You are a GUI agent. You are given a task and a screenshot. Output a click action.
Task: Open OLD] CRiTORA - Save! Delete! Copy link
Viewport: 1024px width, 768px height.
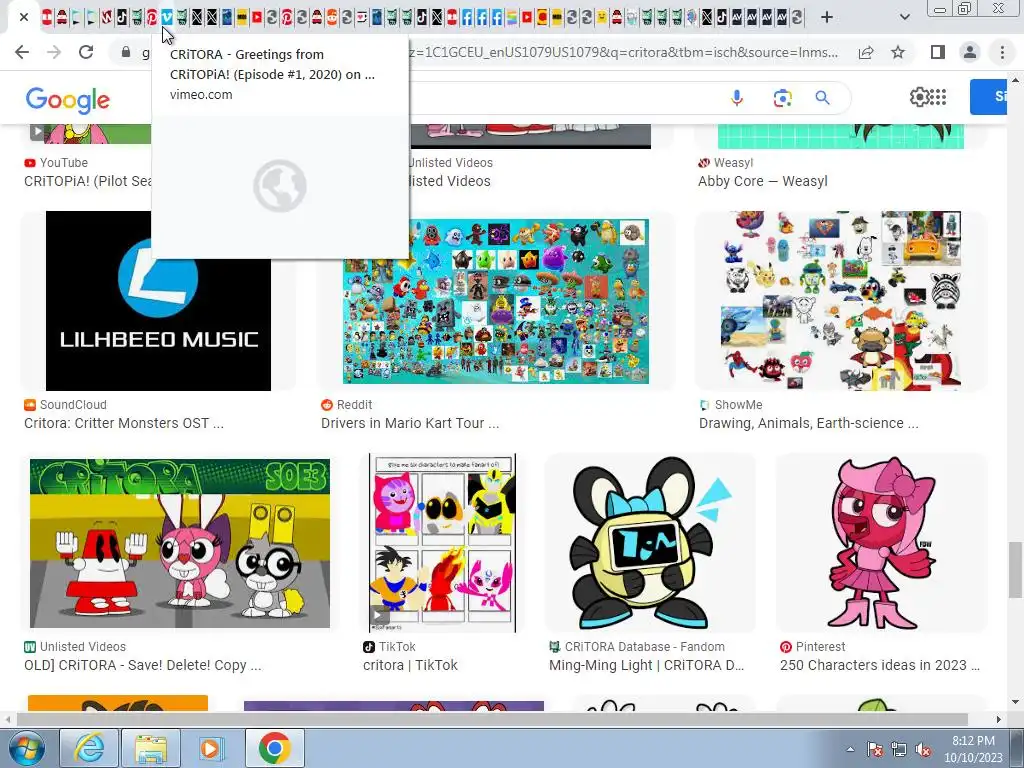pos(142,665)
